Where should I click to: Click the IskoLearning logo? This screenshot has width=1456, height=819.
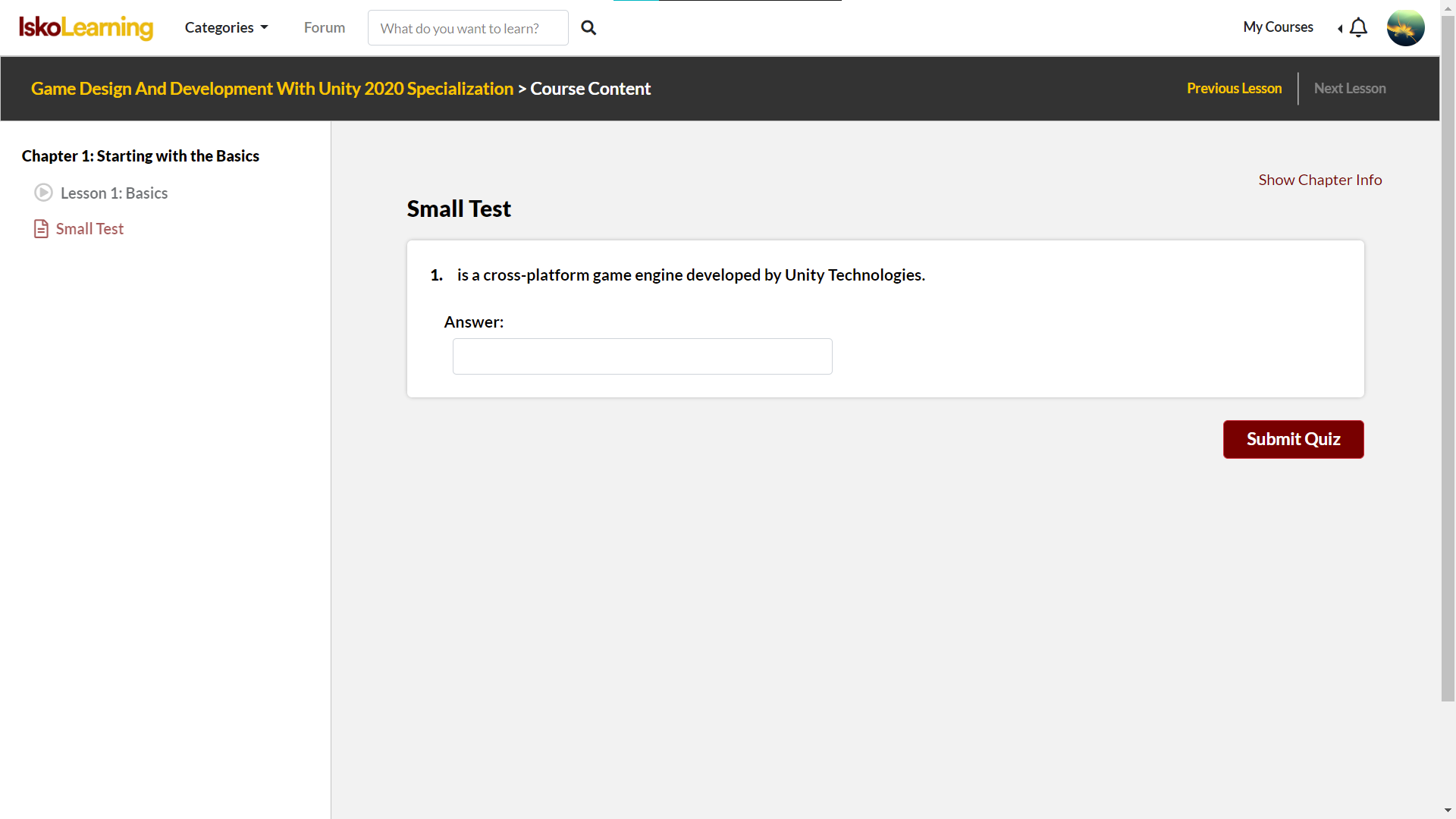[x=86, y=28]
